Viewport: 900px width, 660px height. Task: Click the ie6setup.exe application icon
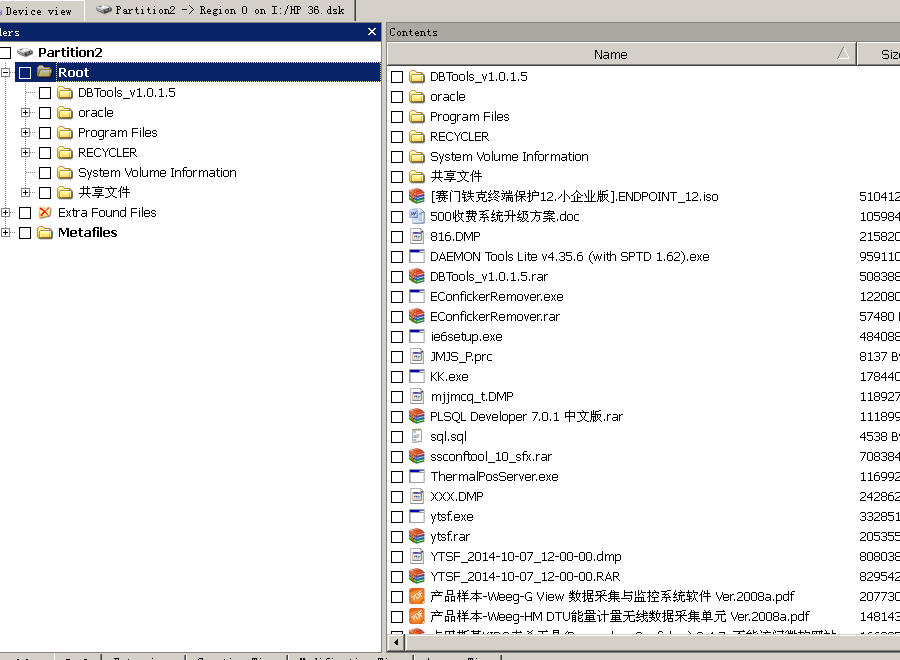coord(417,336)
